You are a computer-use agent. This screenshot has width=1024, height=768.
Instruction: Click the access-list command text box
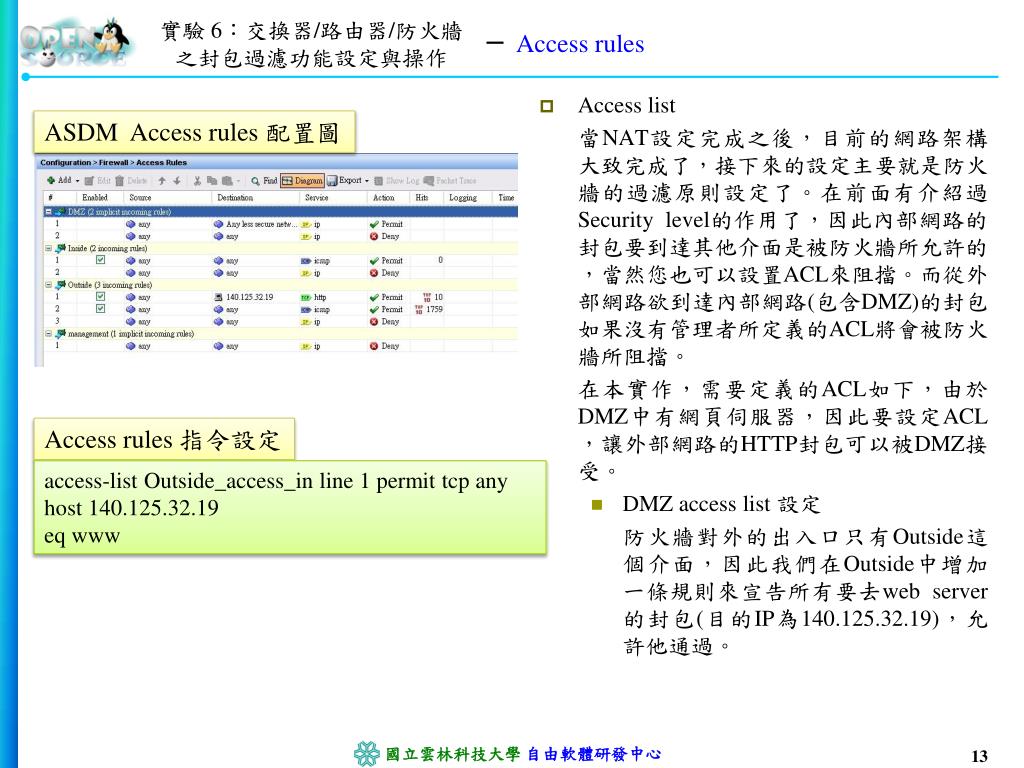click(x=290, y=508)
